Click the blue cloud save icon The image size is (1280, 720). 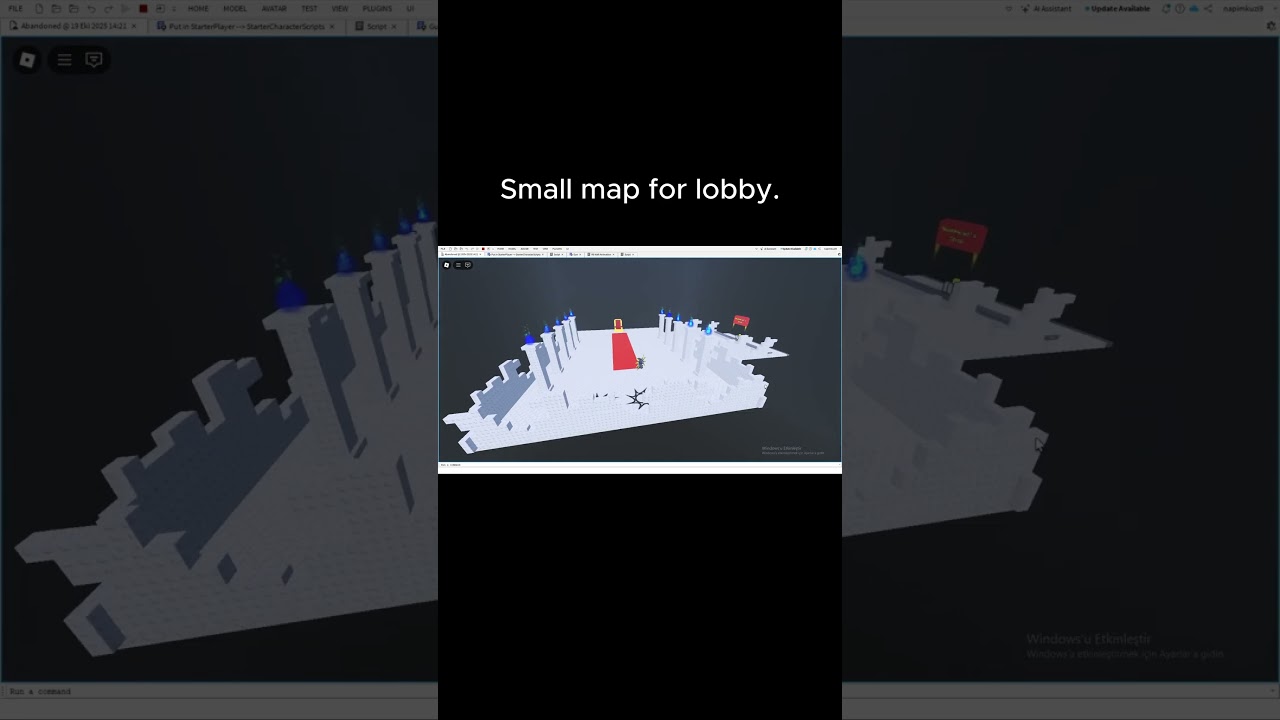coord(1194,8)
